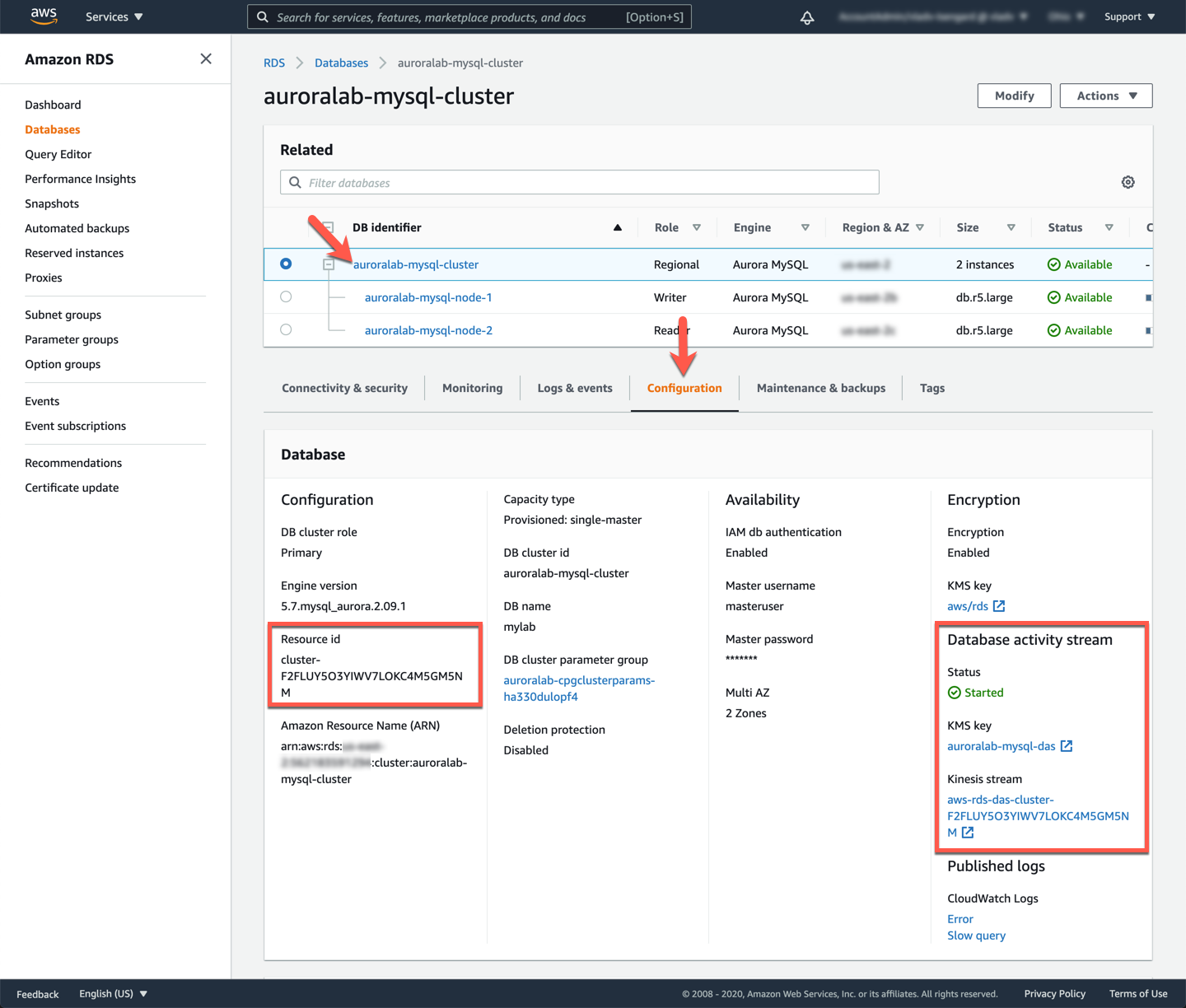Click the Started status icon under Database activity stream
This screenshot has height=1008, width=1186.
pos(954,693)
